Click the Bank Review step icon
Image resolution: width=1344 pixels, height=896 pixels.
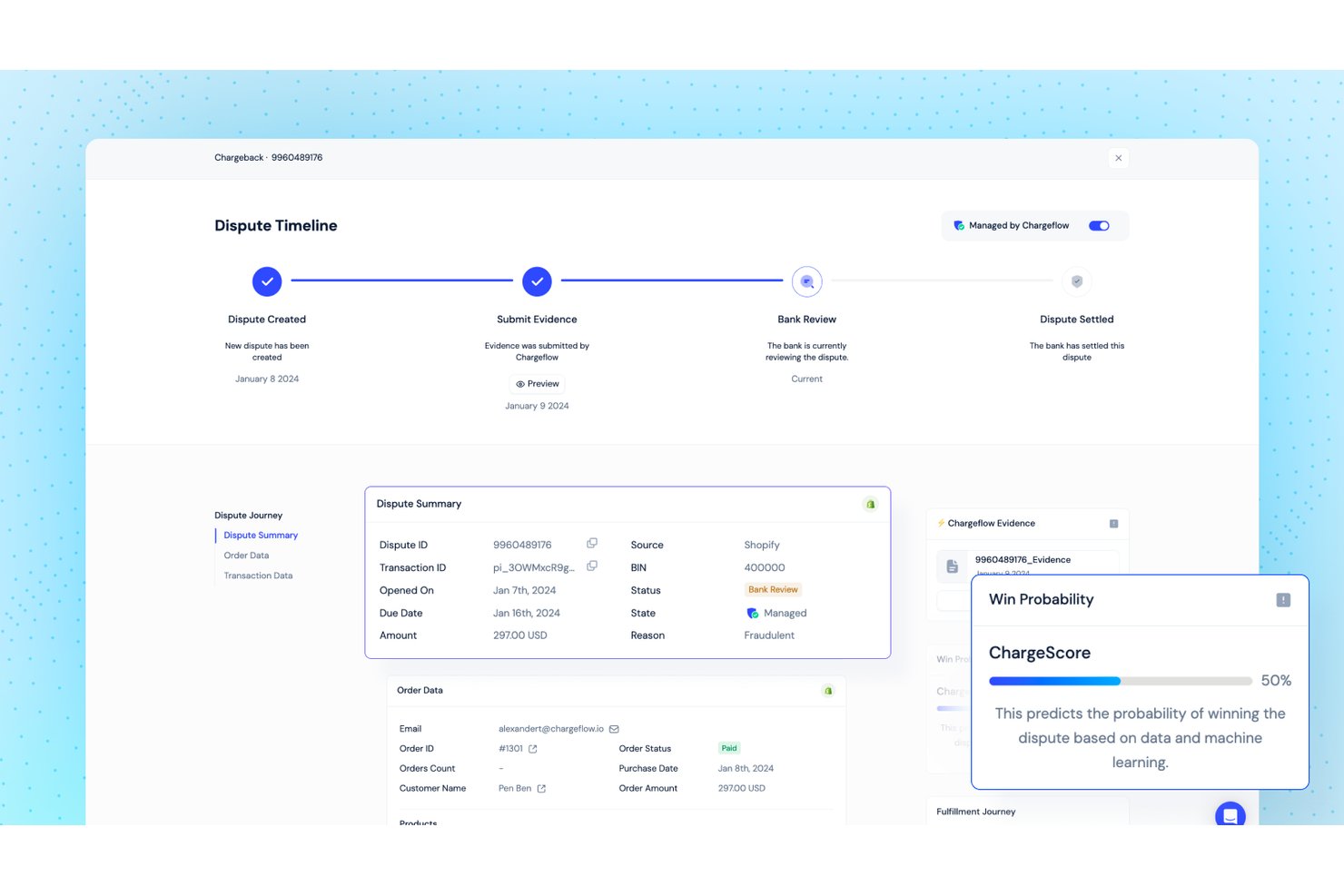click(806, 281)
